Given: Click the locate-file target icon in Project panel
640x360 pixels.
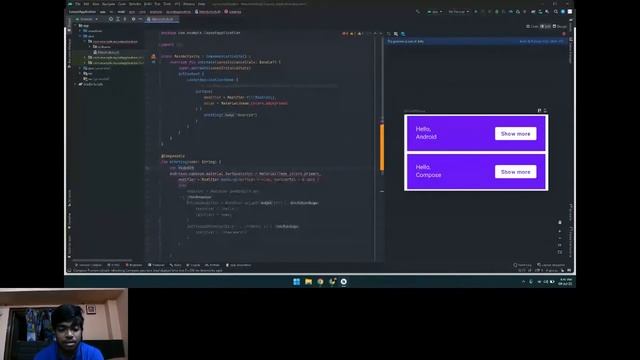Looking at the screenshot, I should (x=111, y=19).
